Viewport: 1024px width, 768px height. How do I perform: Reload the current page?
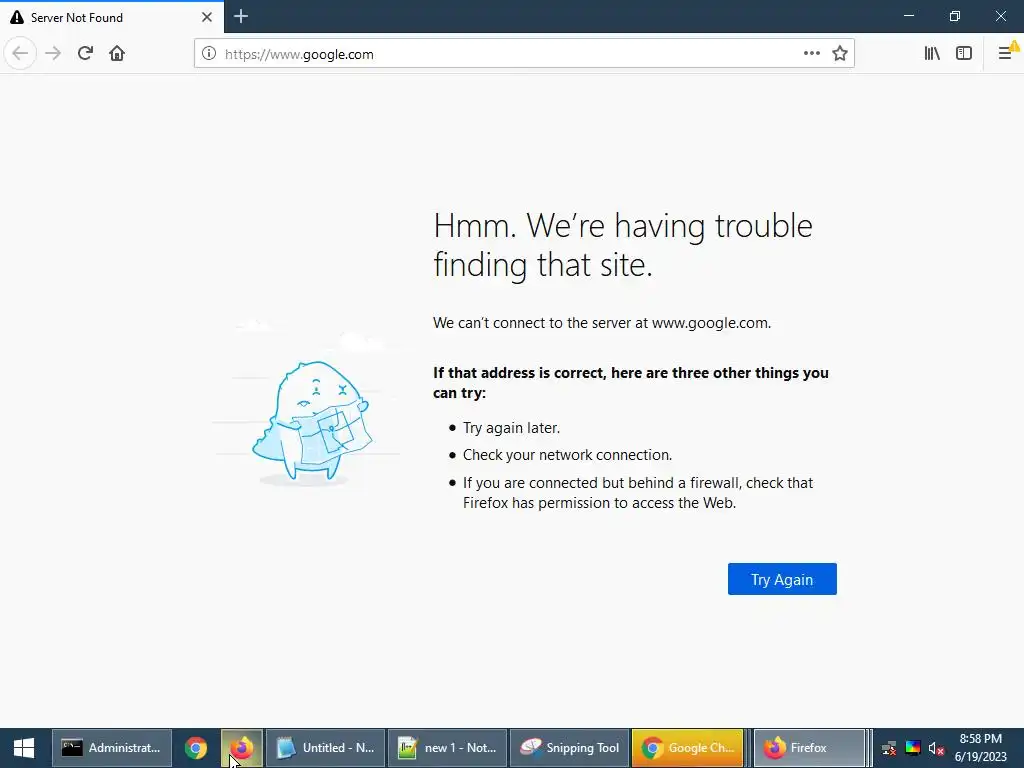(86, 54)
